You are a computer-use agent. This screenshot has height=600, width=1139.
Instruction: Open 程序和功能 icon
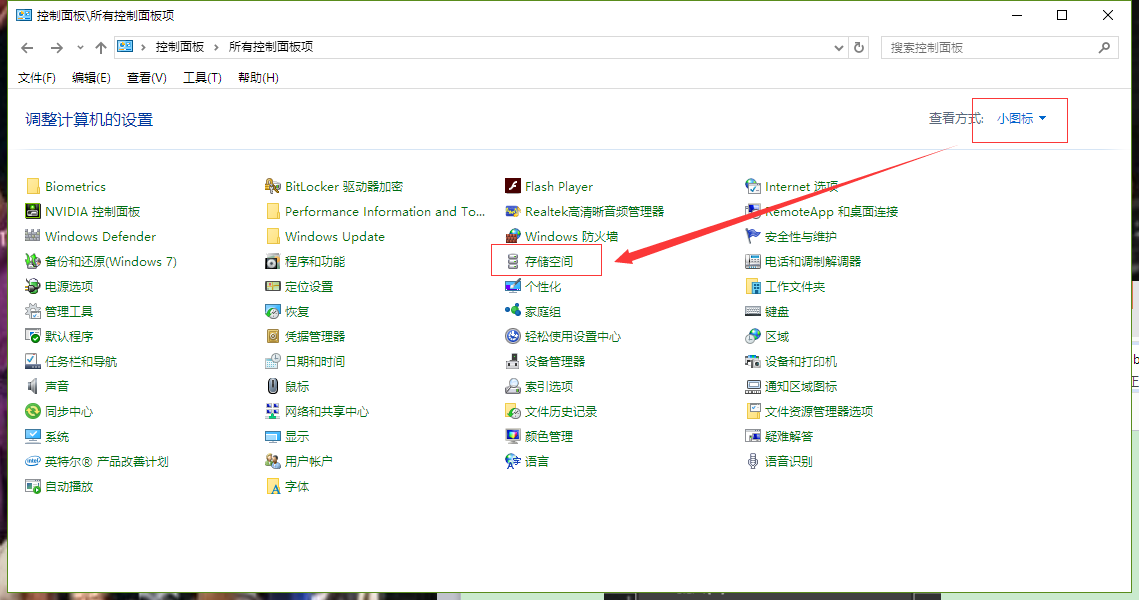click(x=272, y=262)
